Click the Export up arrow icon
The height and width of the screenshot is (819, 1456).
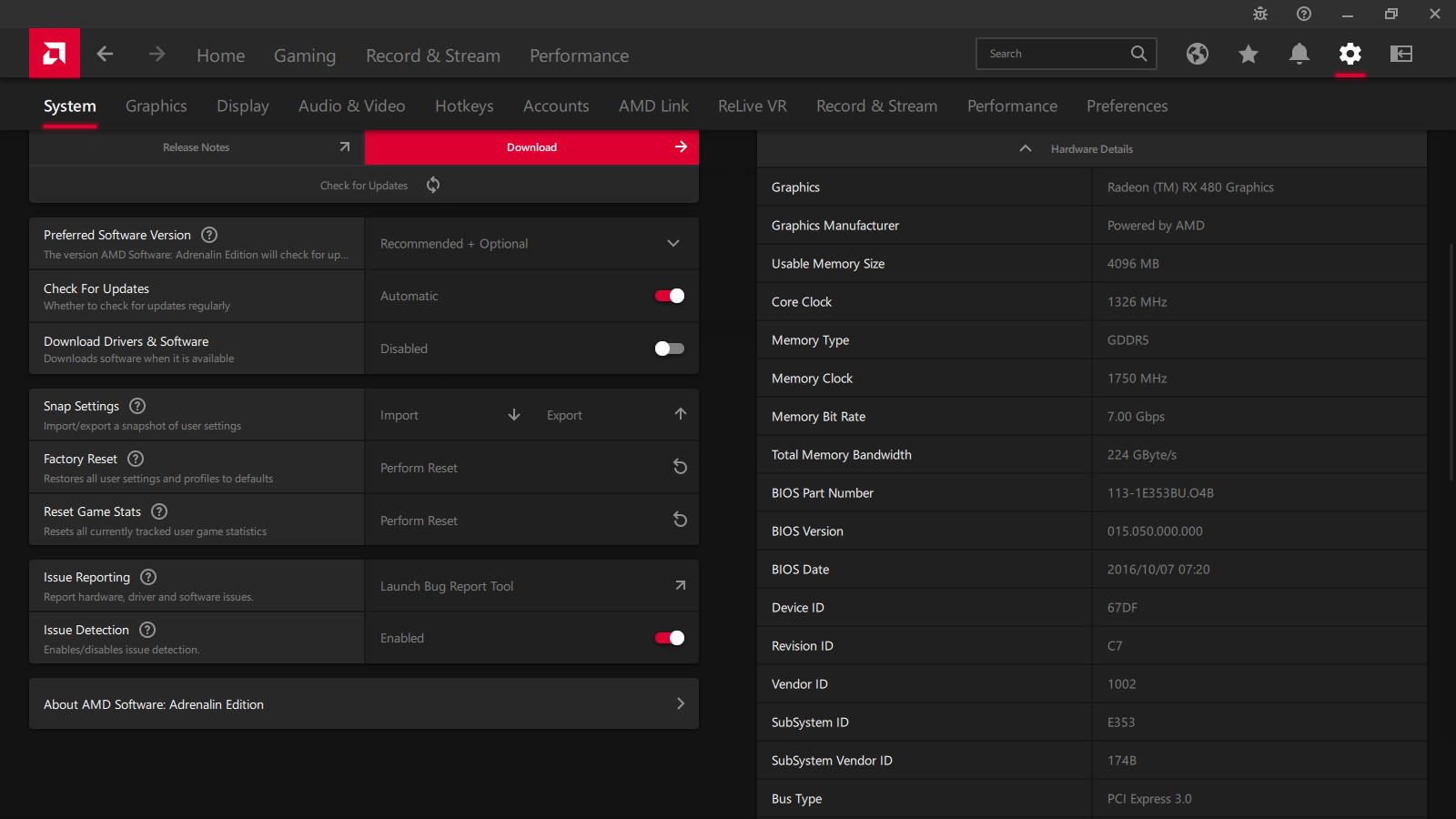(x=681, y=414)
